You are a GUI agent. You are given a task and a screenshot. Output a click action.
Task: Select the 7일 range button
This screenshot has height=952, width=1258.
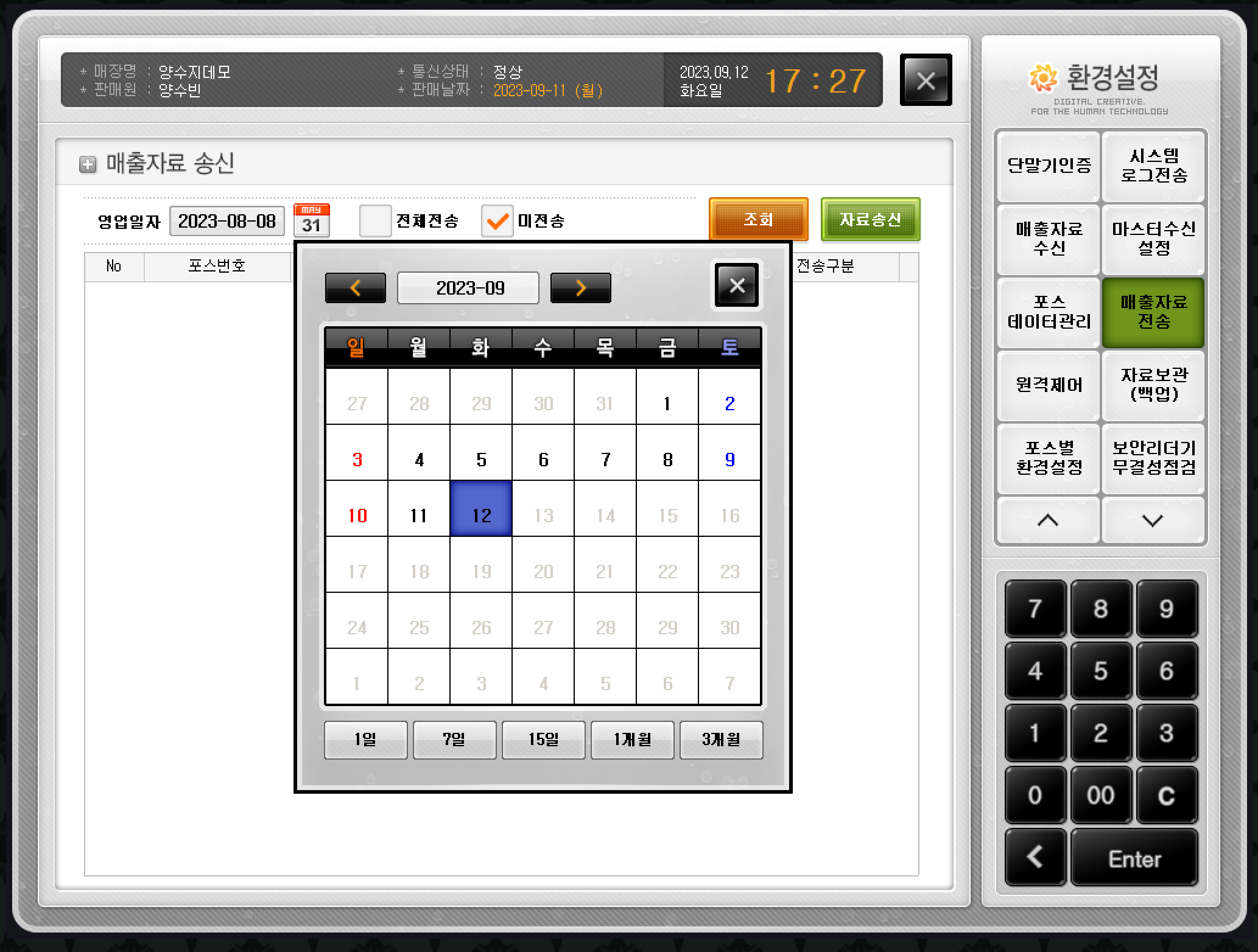(454, 740)
